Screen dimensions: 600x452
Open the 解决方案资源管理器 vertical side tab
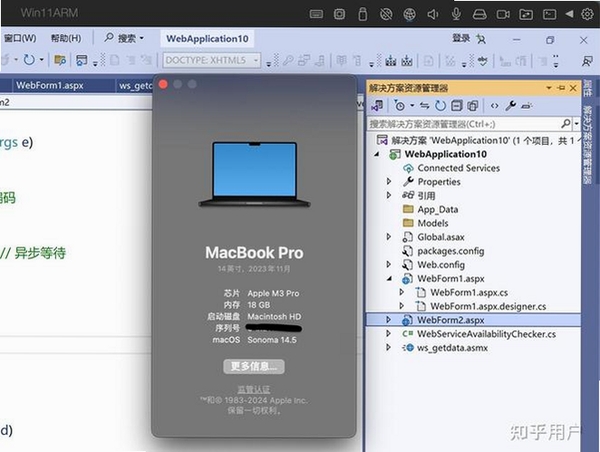(x=587, y=145)
